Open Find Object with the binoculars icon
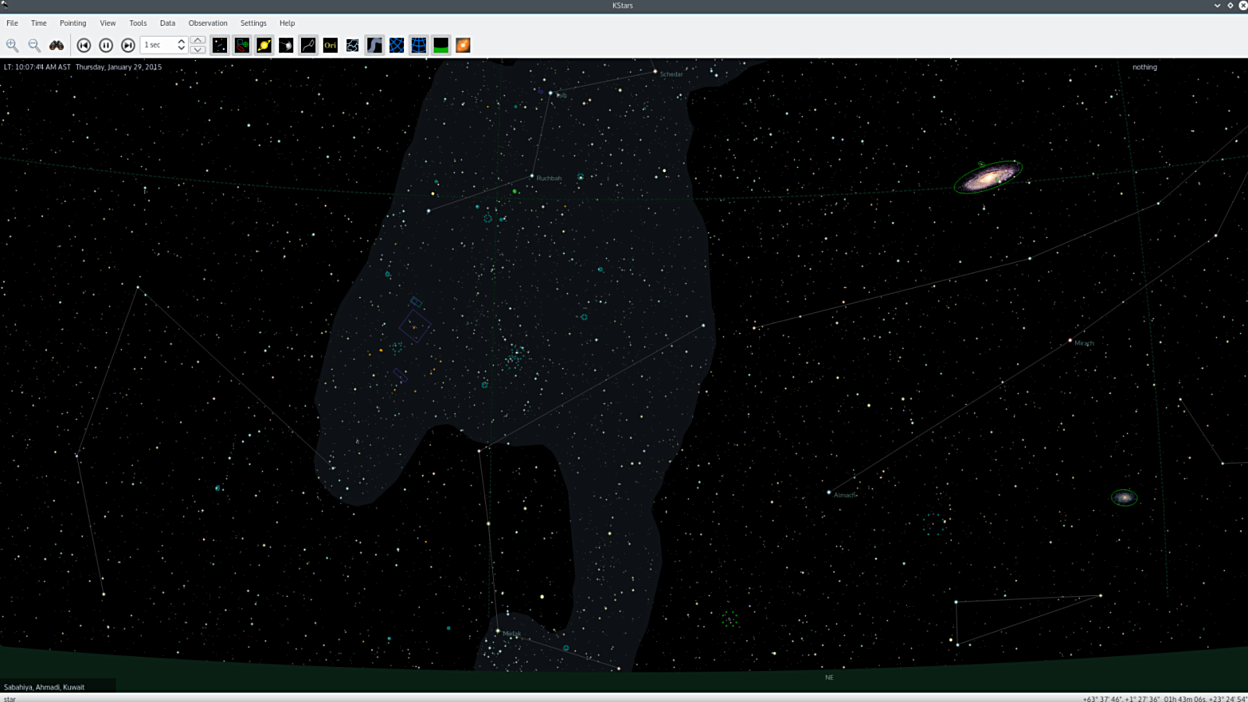 pos(57,45)
